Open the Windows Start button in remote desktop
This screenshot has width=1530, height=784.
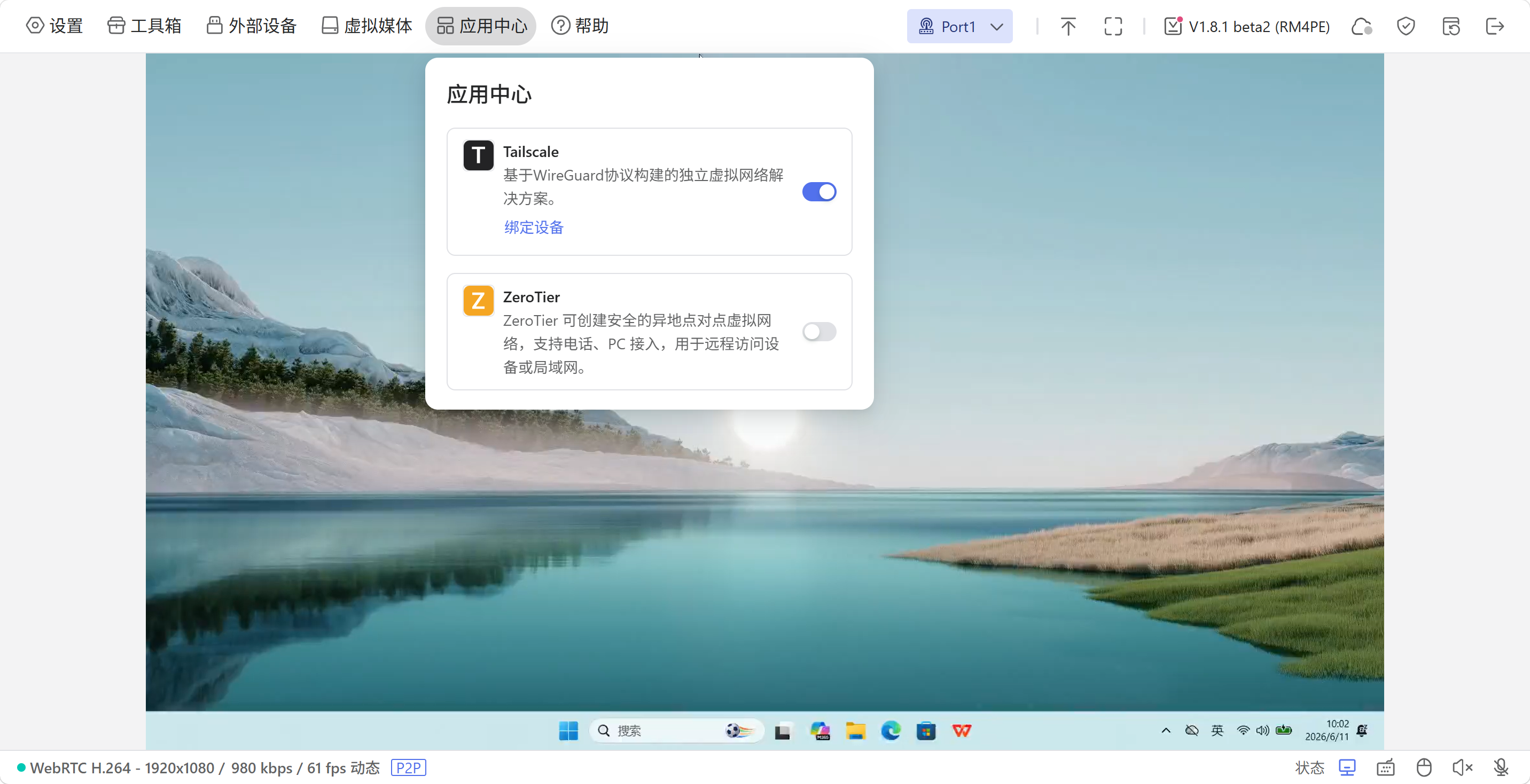click(x=568, y=731)
